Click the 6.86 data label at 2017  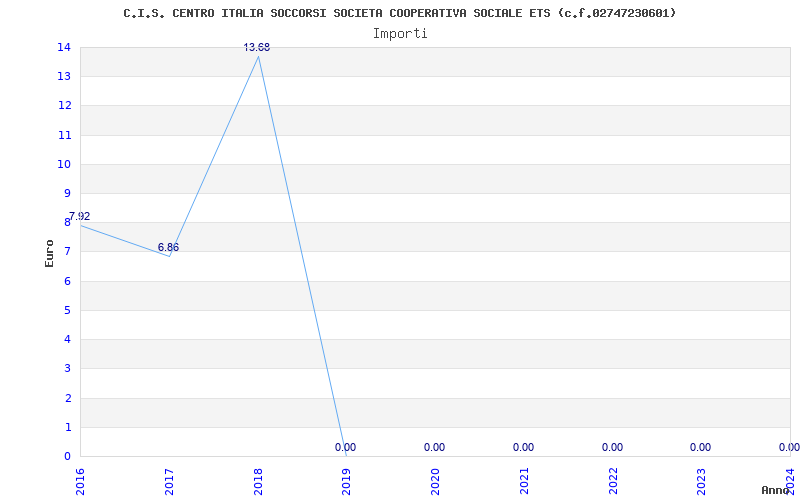click(x=168, y=247)
